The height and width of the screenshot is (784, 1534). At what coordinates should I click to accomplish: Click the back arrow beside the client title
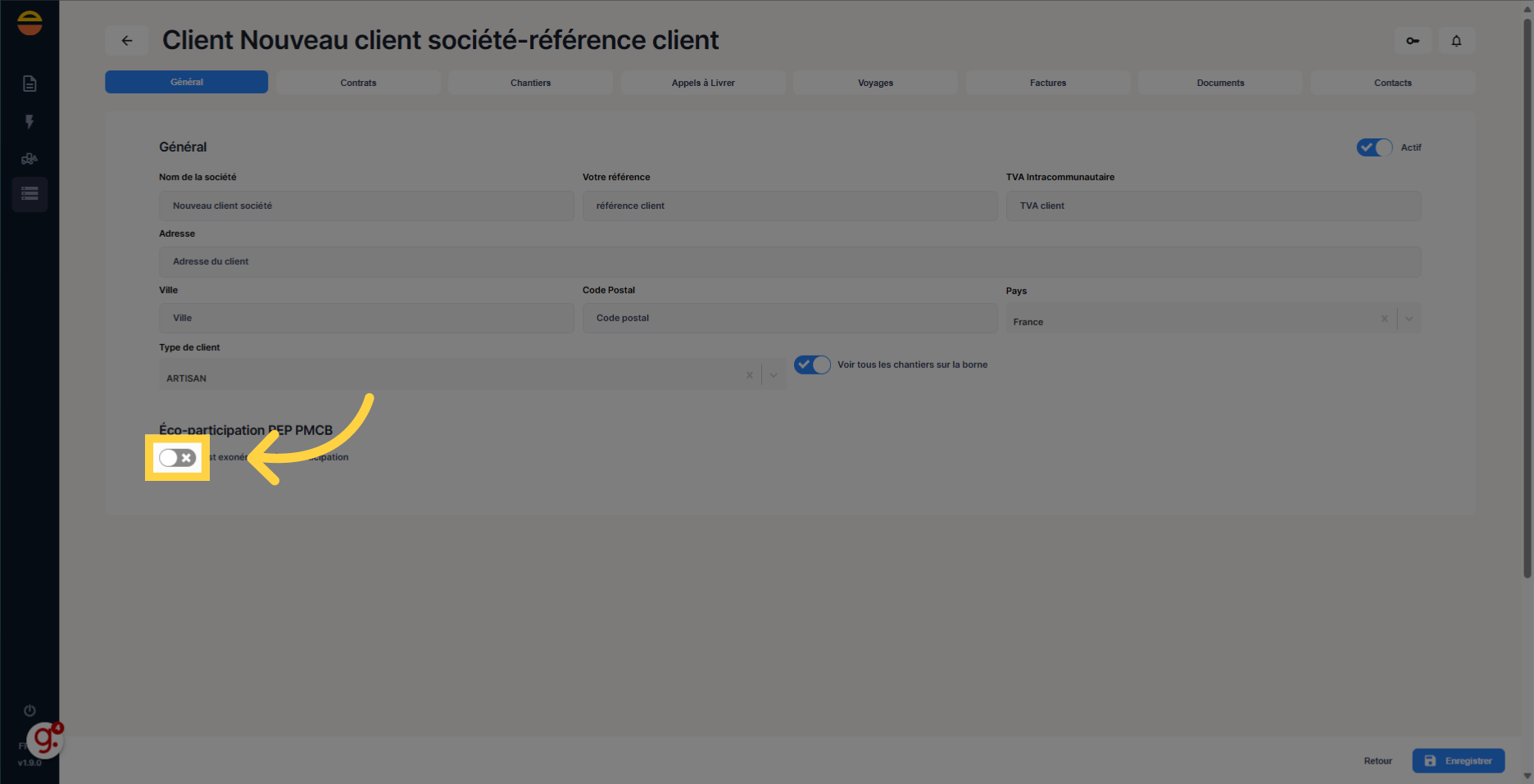(x=127, y=40)
